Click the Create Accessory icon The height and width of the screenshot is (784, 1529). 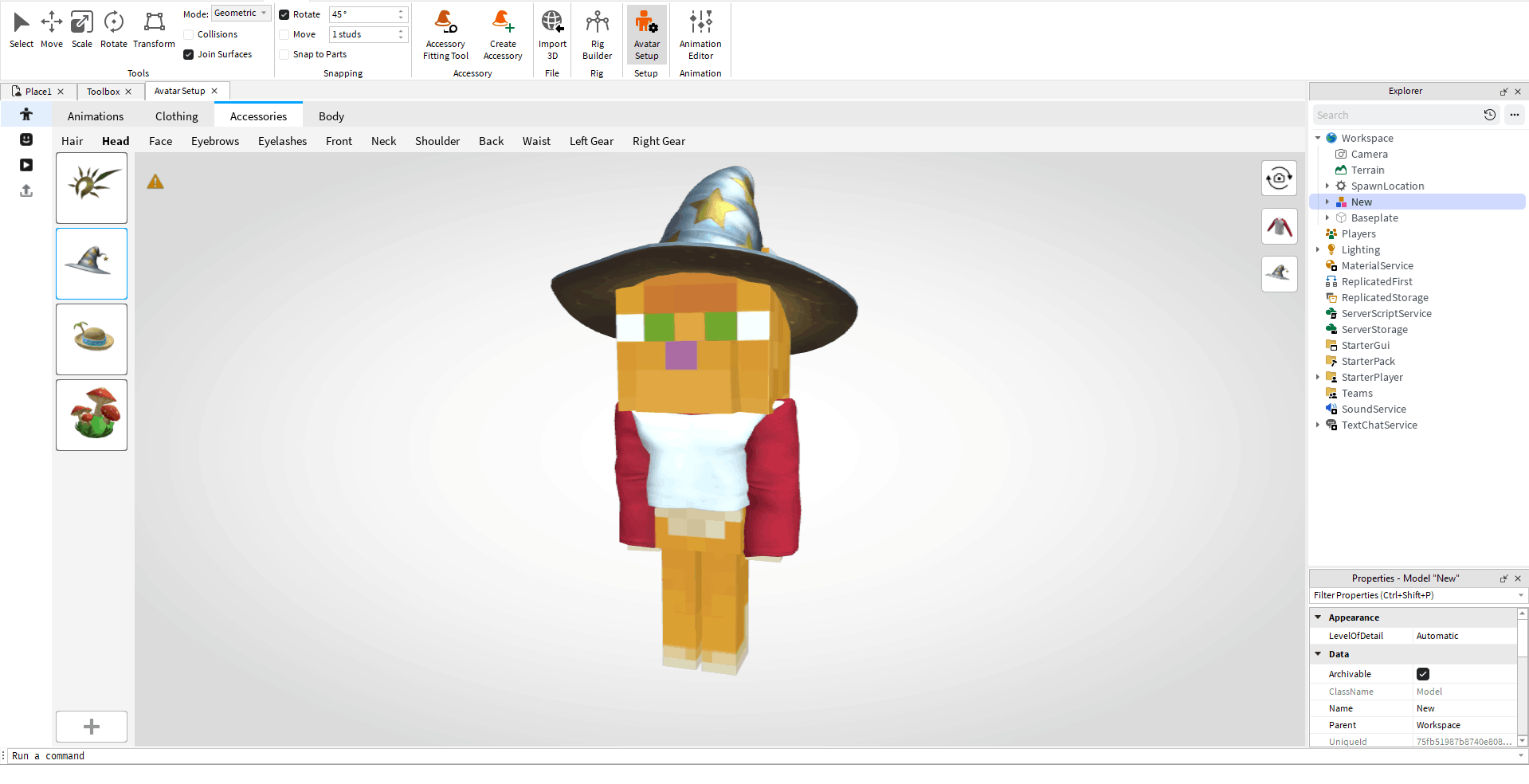(x=503, y=36)
